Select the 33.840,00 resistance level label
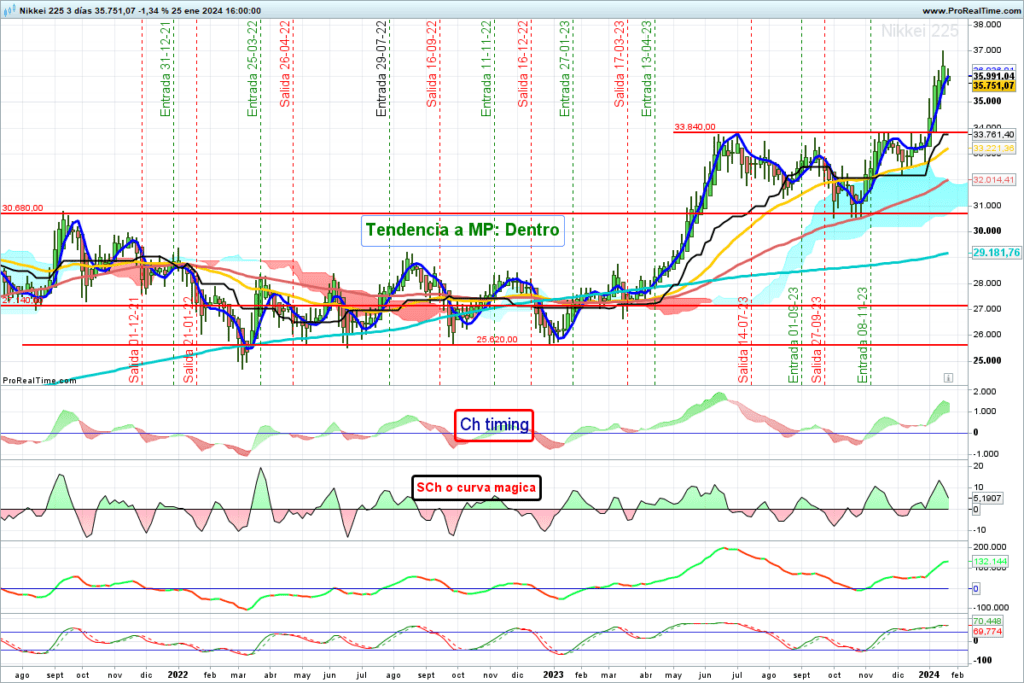 point(695,127)
